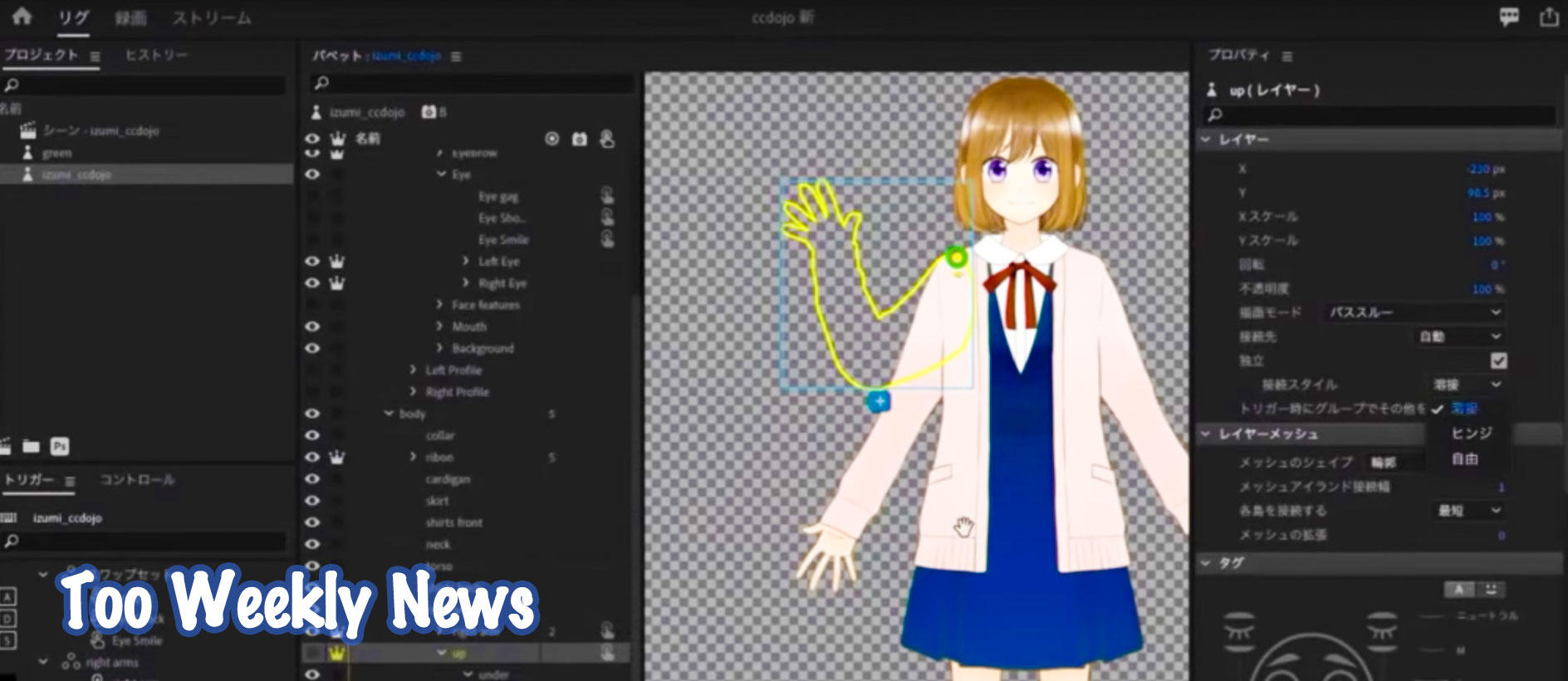1568x681 pixels.
Task: Open the プロジェクト panel hamburger menu
Action: [x=95, y=56]
